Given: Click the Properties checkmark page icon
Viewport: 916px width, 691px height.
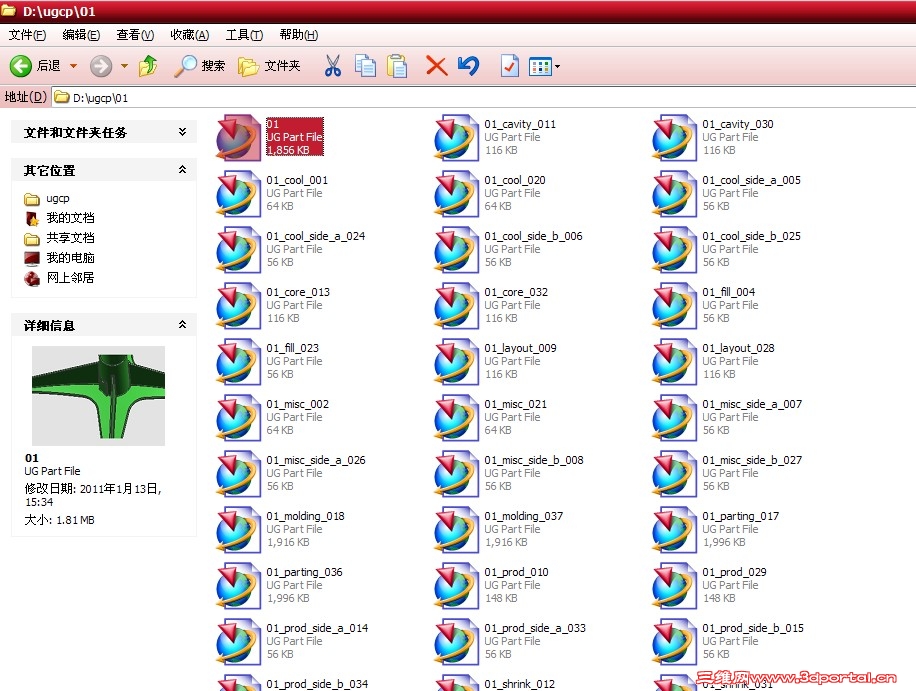Looking at the screenshot, I should (x=509, y=66).
